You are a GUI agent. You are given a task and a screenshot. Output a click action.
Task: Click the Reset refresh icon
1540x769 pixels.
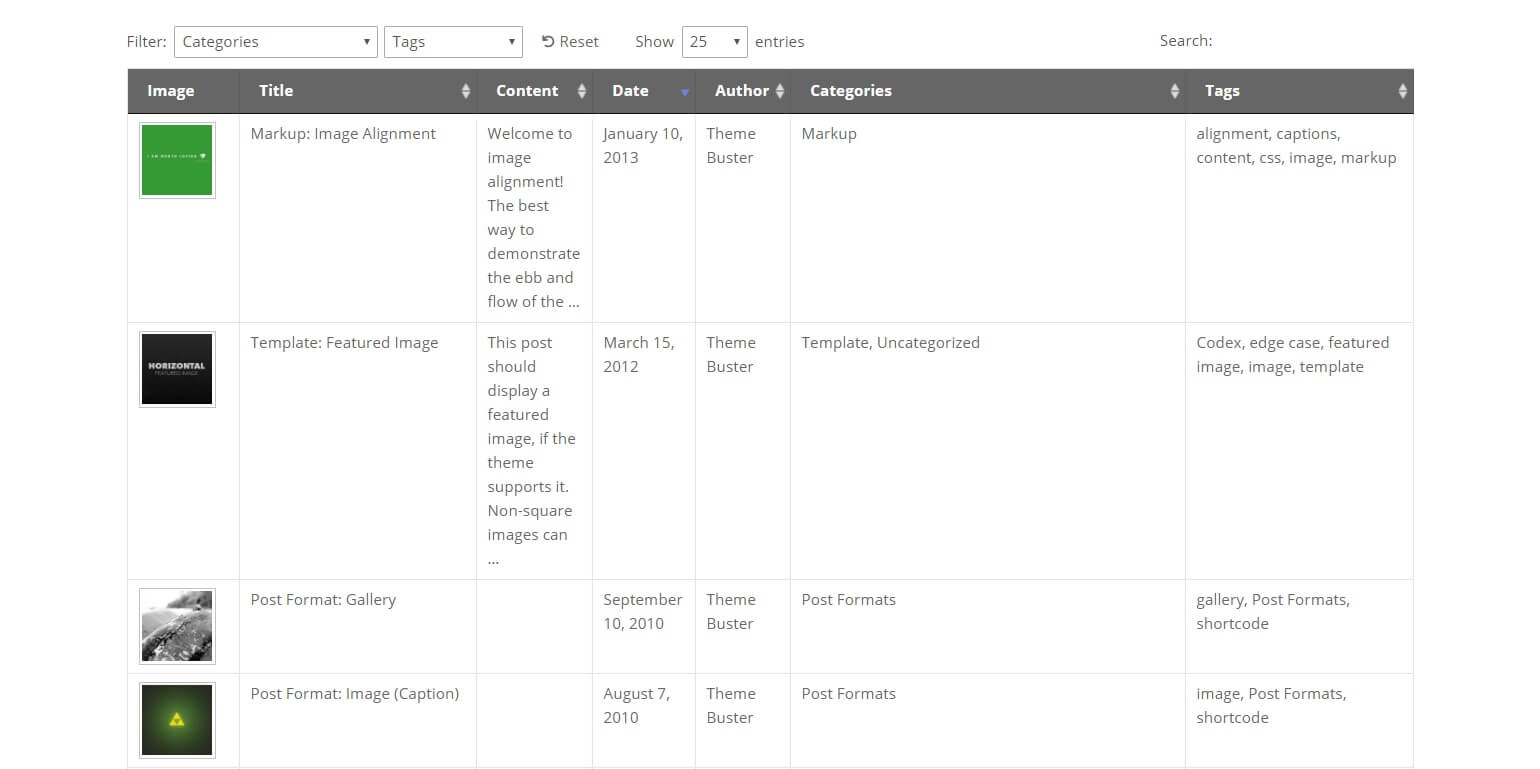pos(546,41)
